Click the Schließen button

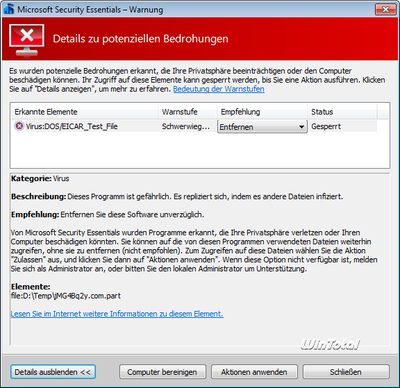click(346, 372)
